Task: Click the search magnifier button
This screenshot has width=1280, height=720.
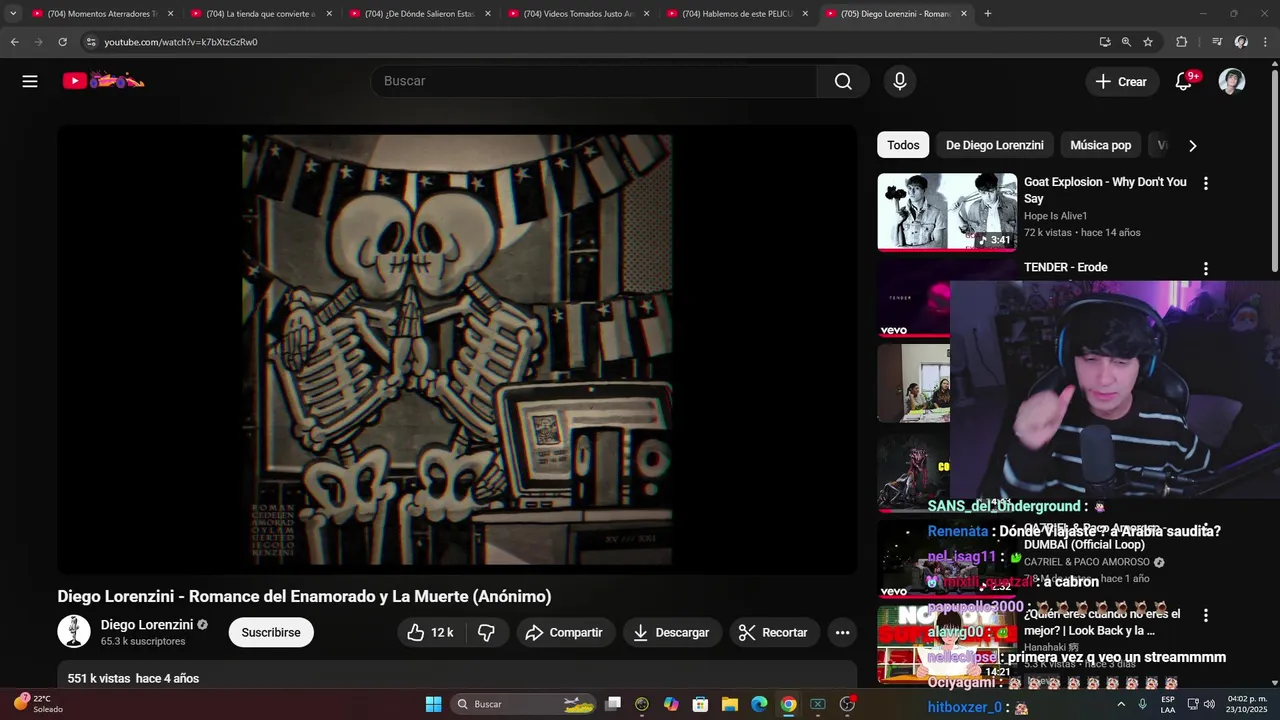Action: coord(843,81)
